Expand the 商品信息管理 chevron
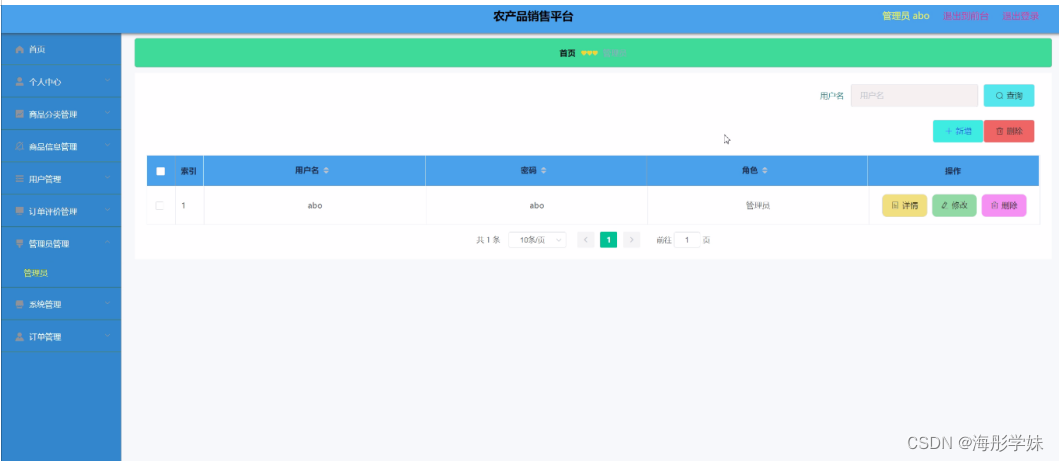The height and width of the screenshot is (461, 1059). [107, 146]
